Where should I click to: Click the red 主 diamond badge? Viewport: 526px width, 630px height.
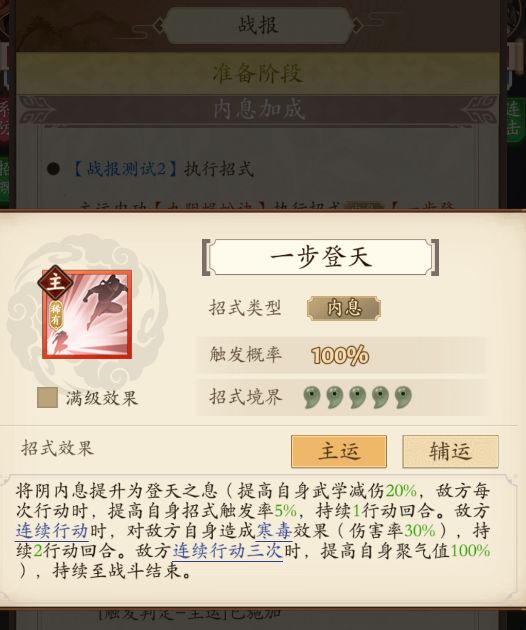pos(55,282)
